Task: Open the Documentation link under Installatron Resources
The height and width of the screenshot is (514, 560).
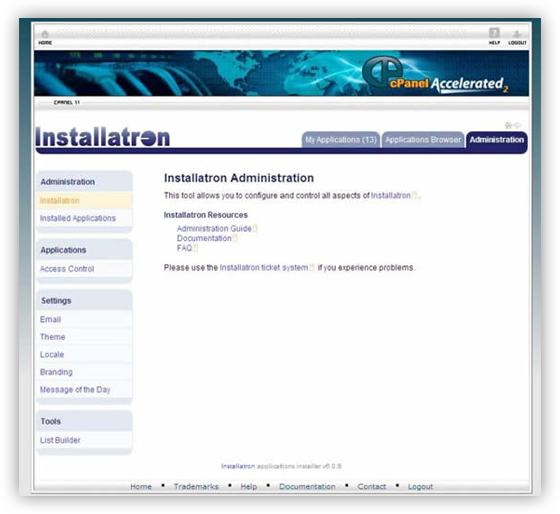Action: tap(204, 238)
